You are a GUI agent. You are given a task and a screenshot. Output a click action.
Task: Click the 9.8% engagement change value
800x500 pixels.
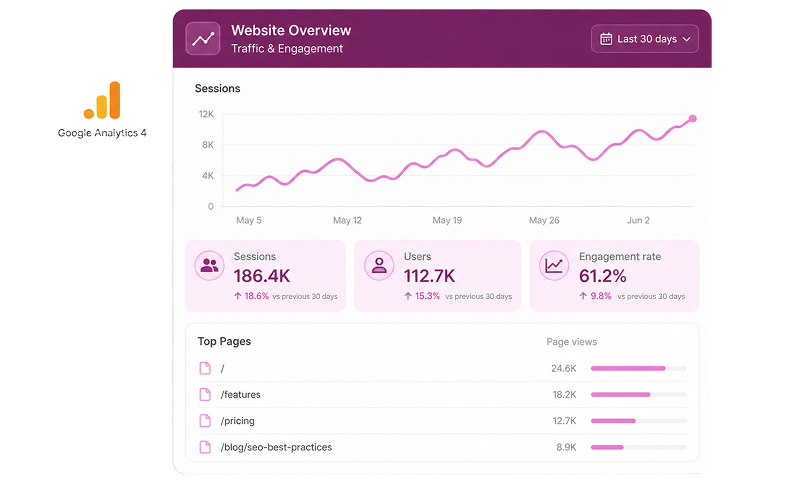coord(601,296)
